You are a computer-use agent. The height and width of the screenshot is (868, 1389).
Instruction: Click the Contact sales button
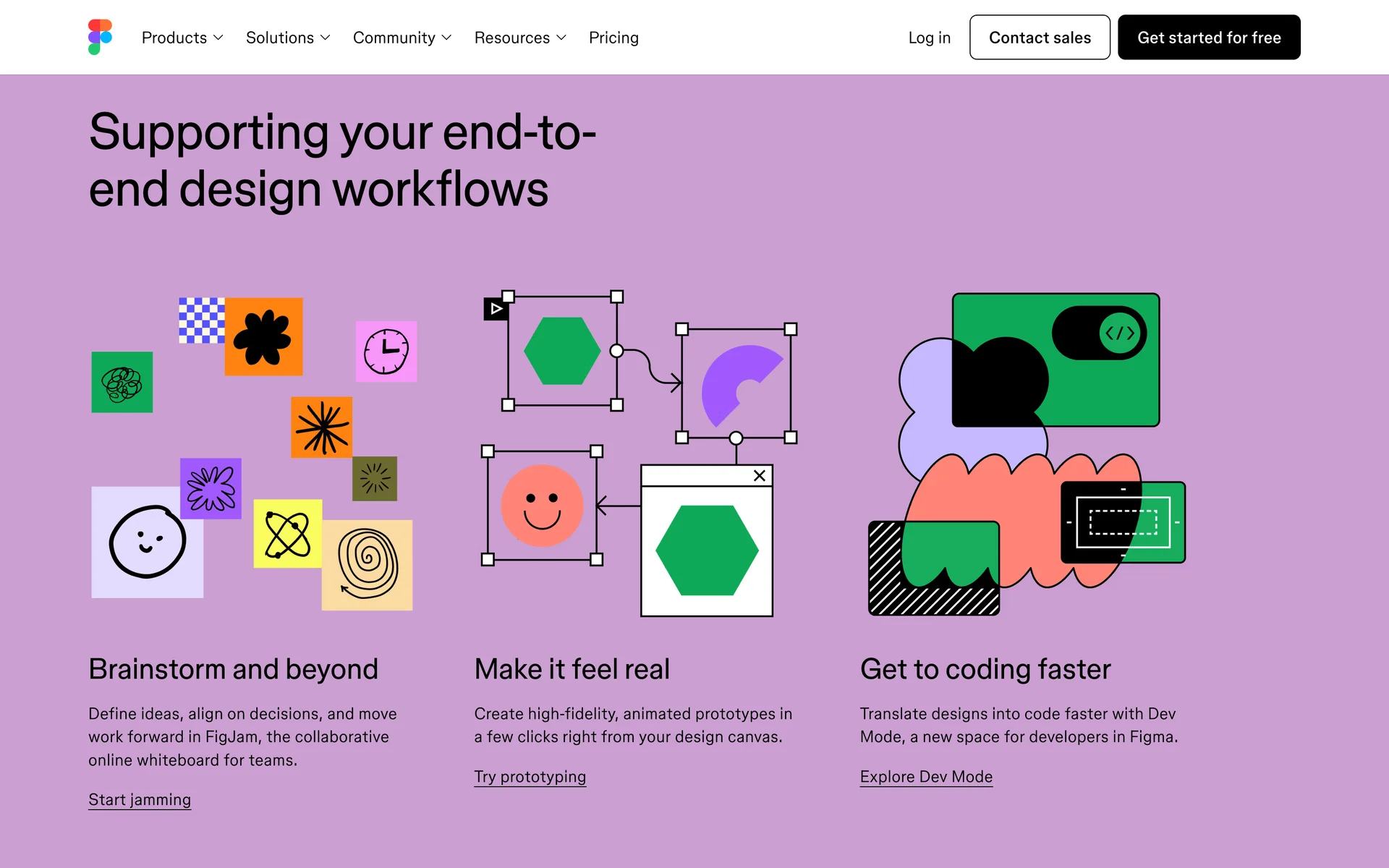(x=1039, y=38)
